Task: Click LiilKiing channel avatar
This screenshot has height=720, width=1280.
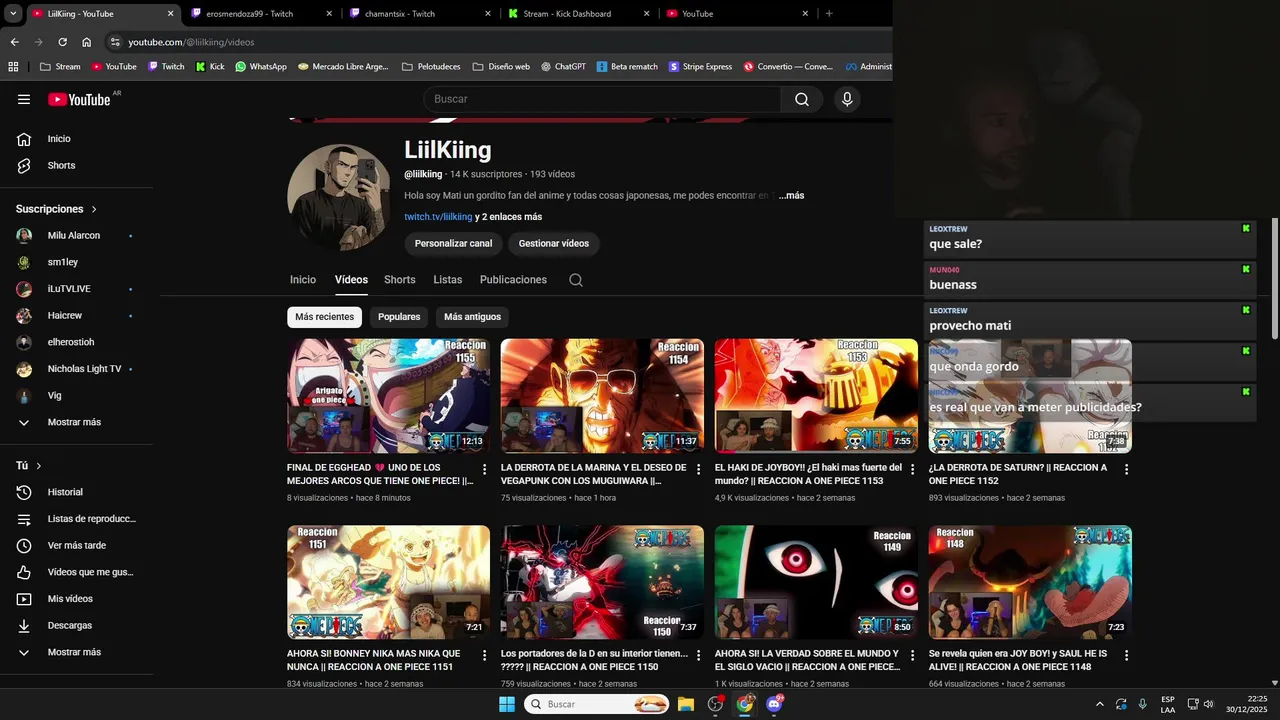Action: (338, 197)
